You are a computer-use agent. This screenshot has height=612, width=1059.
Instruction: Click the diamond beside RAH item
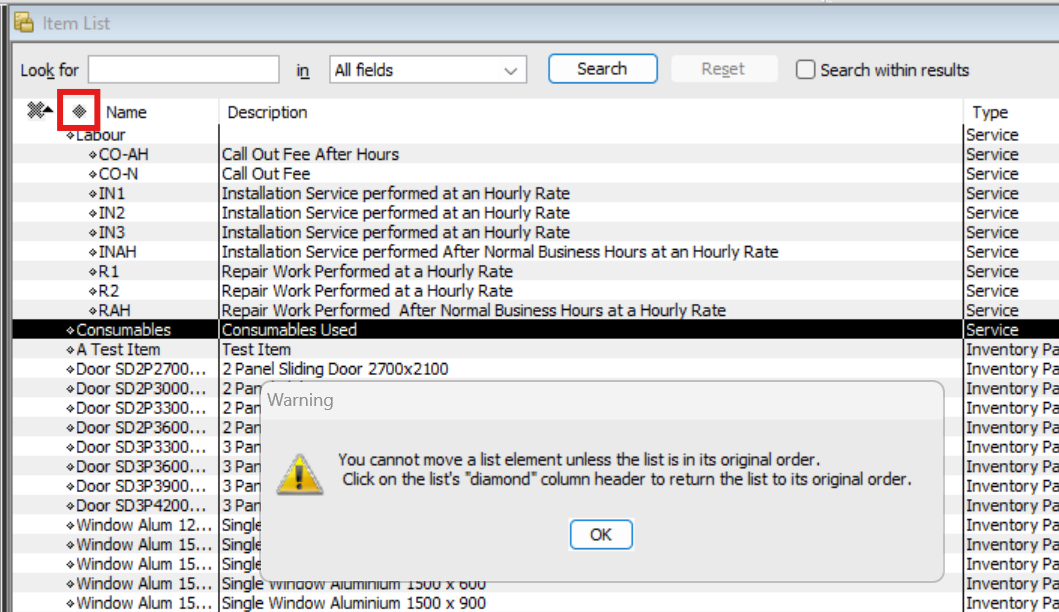point(93,311)
